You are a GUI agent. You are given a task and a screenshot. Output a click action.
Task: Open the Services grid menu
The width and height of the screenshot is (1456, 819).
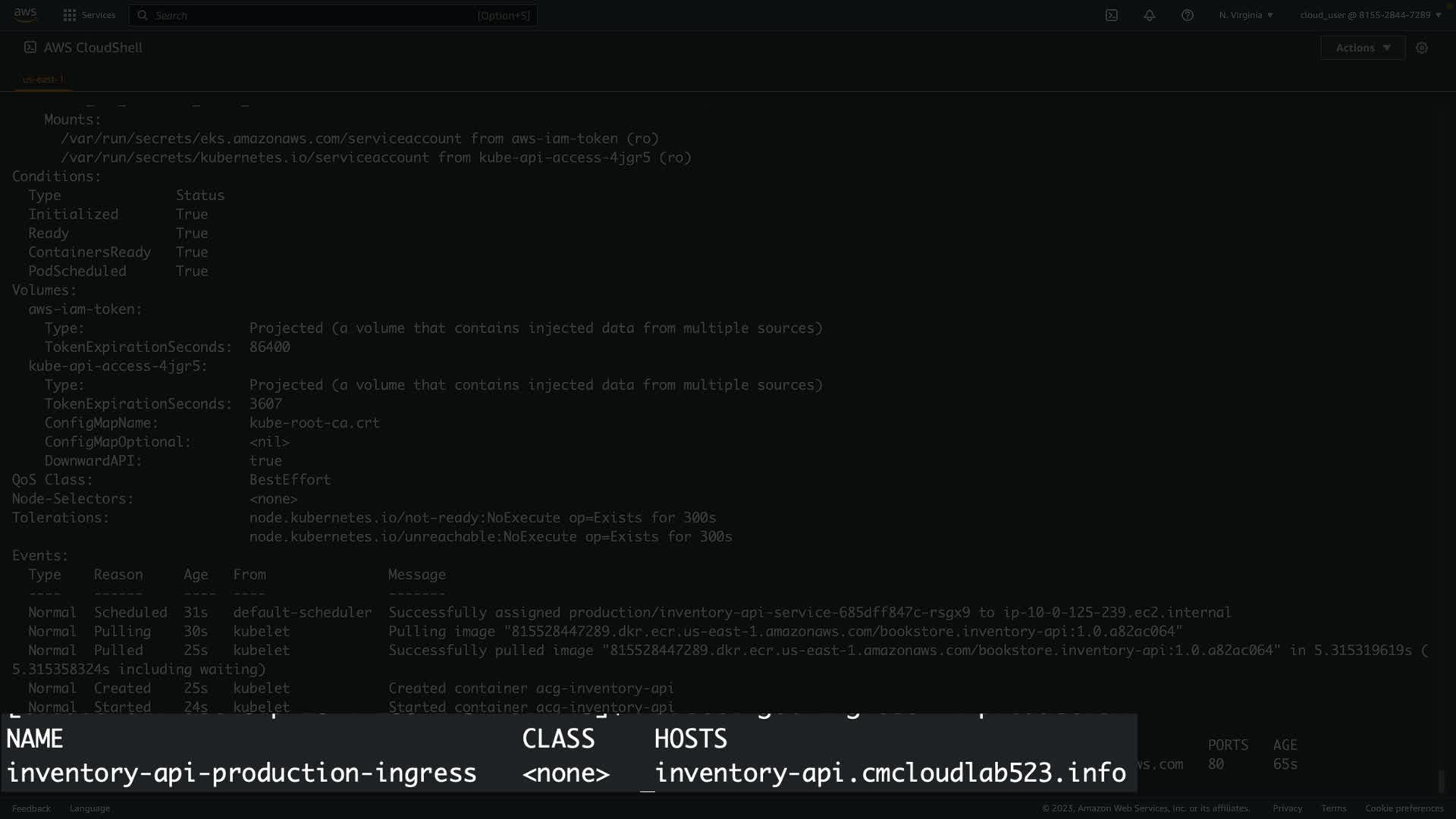(x=70, y=15)
